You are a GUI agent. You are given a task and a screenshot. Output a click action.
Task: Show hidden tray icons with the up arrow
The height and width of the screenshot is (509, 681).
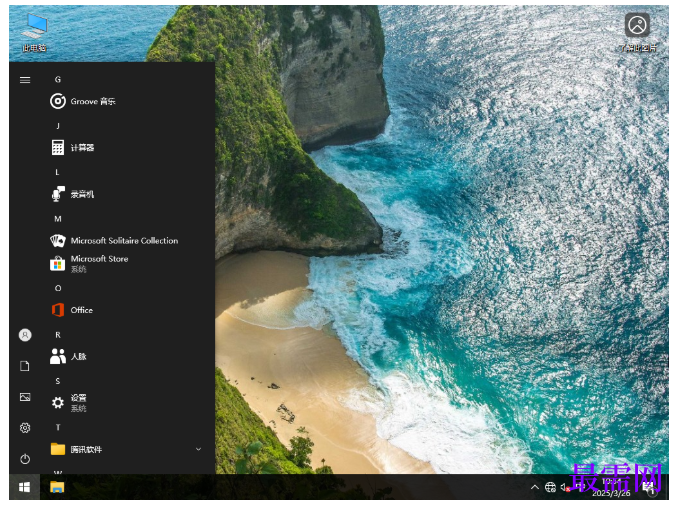[x=535, y=487]
